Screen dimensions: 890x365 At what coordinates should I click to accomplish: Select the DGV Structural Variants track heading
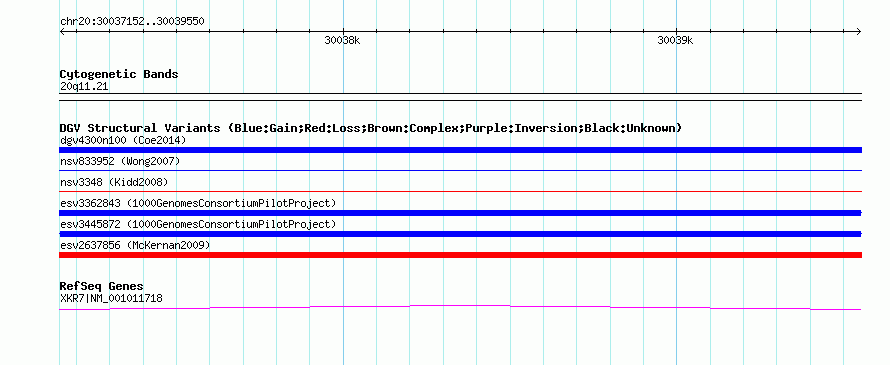click(x=371, y=128)
